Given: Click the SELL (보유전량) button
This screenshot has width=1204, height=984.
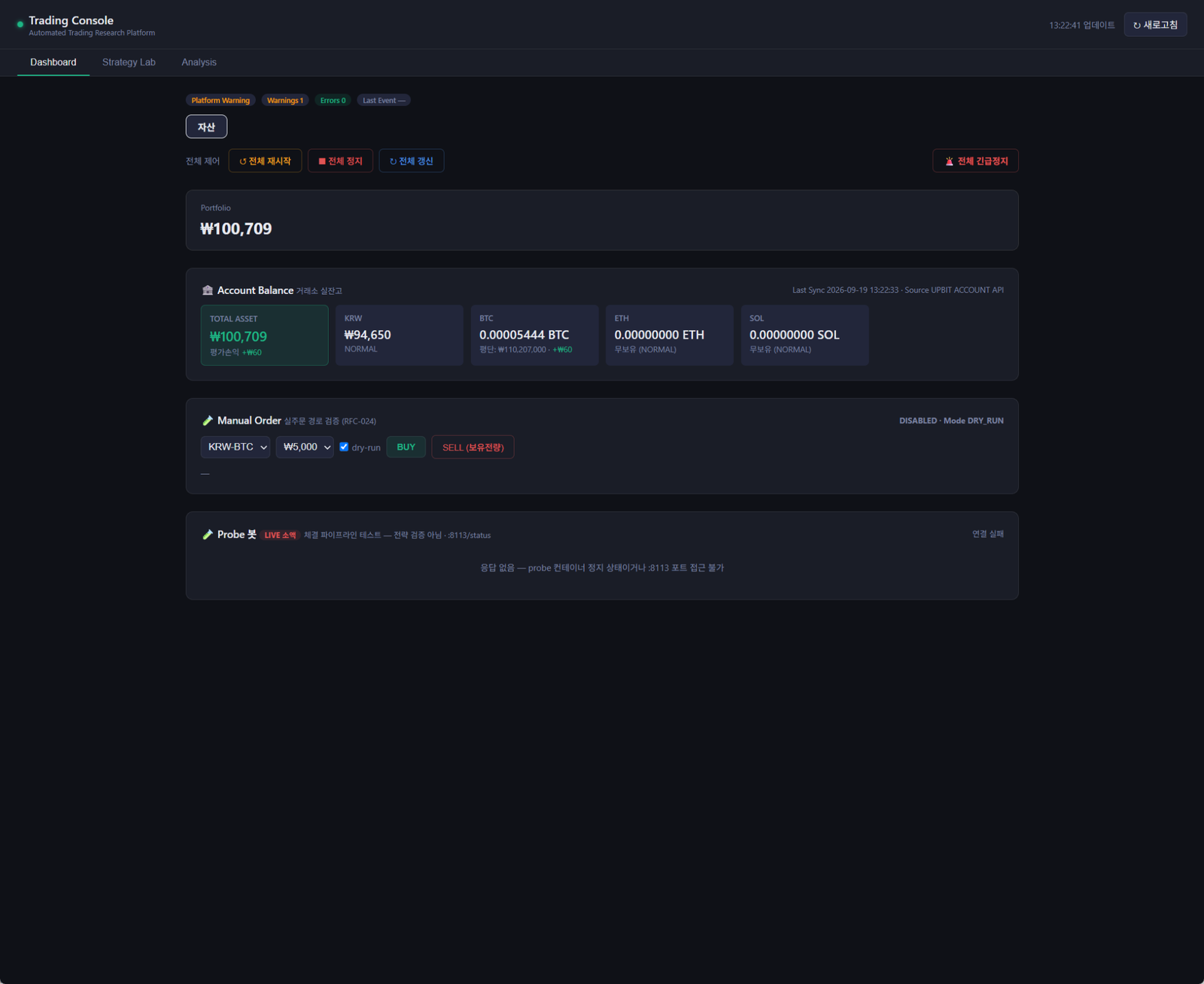Looking at the screenshot, I should pyautogui.click(x=473, y=447).
